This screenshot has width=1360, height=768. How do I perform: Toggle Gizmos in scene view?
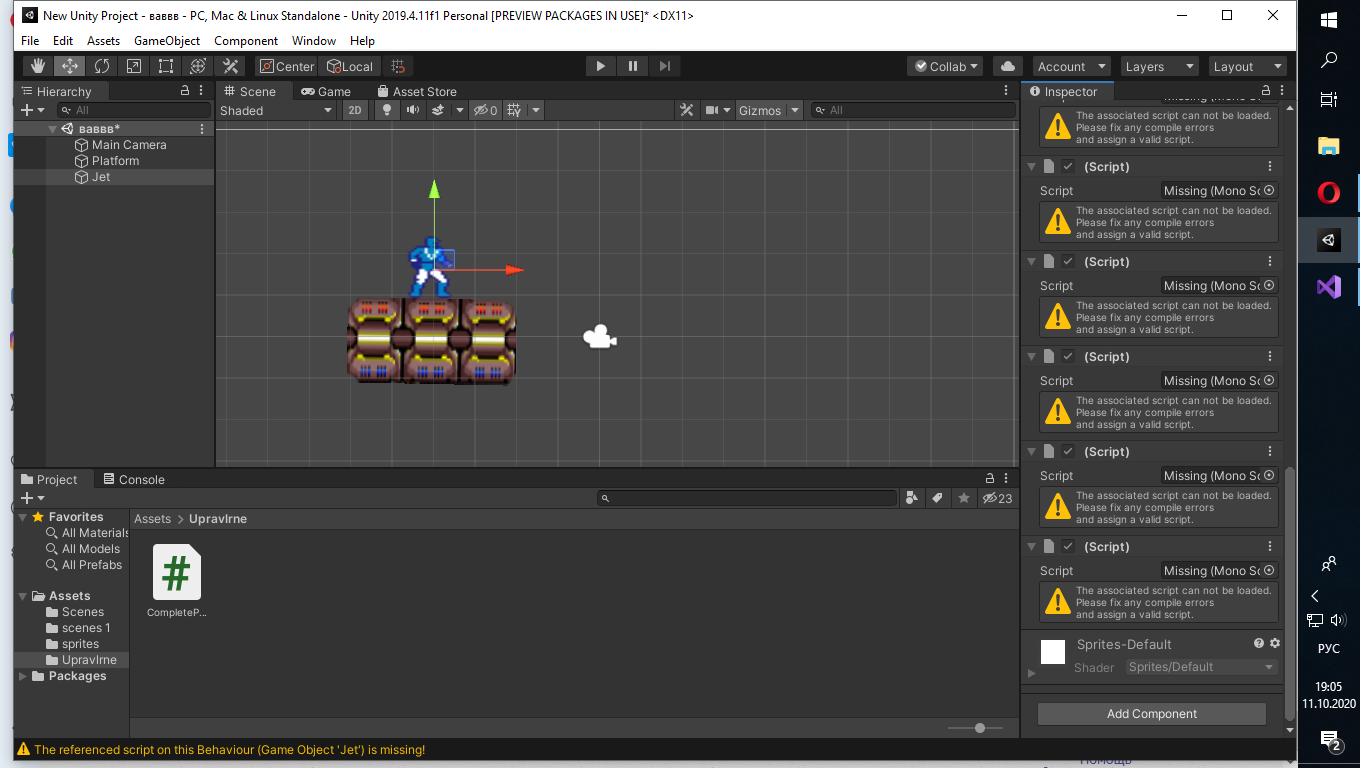[760, 110]
